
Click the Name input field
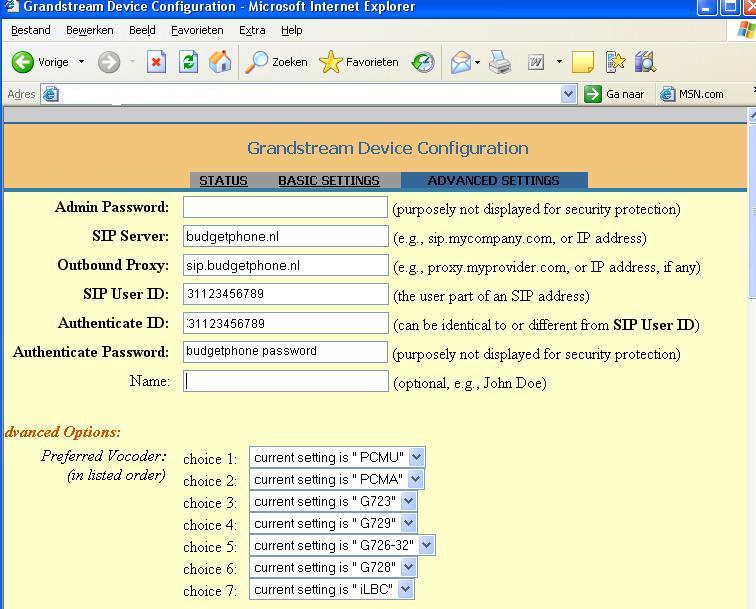(285, 381)
